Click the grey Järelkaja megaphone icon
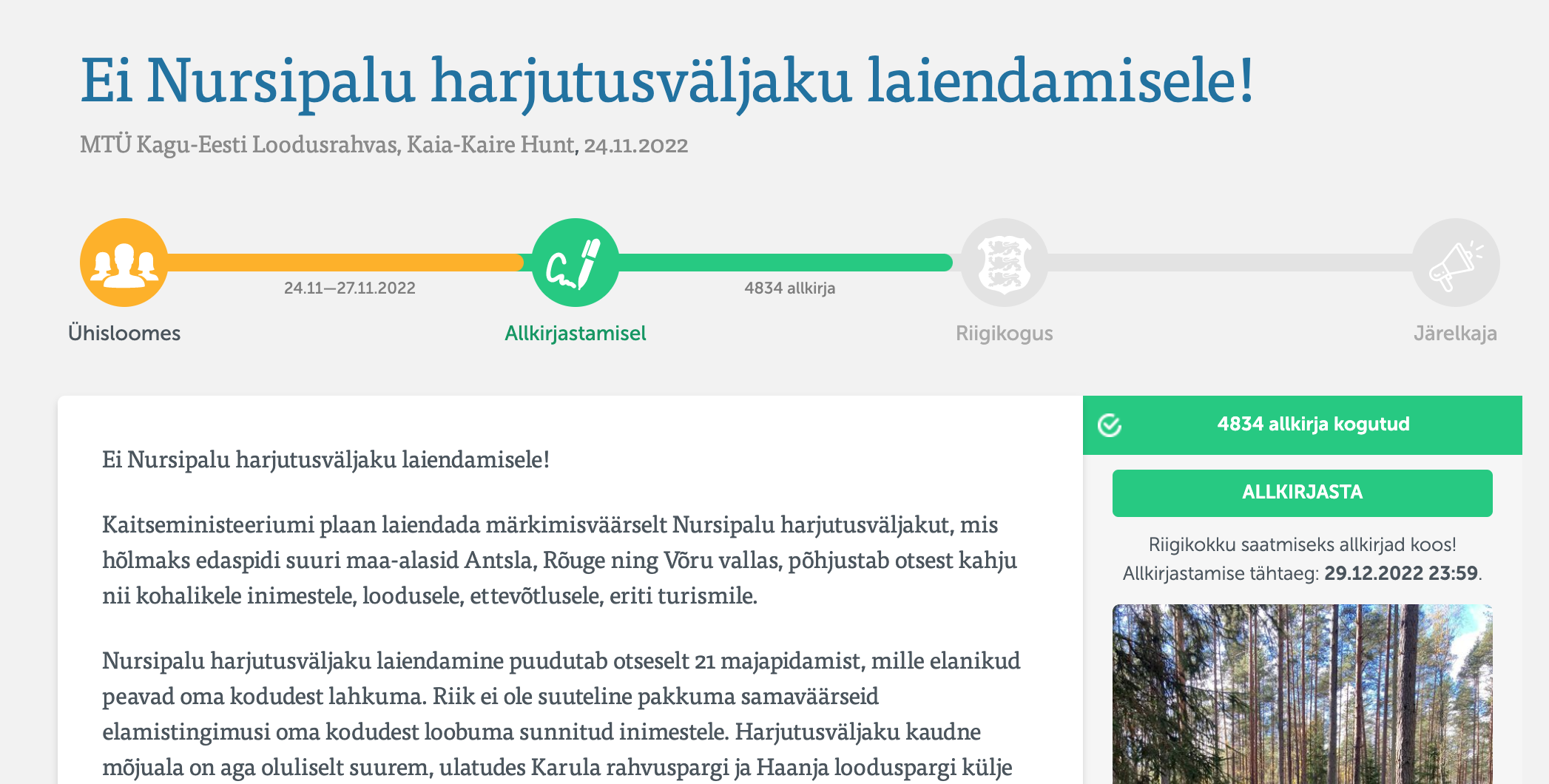Screen dimensions: 1549x784 click(x=1456, y=263)
